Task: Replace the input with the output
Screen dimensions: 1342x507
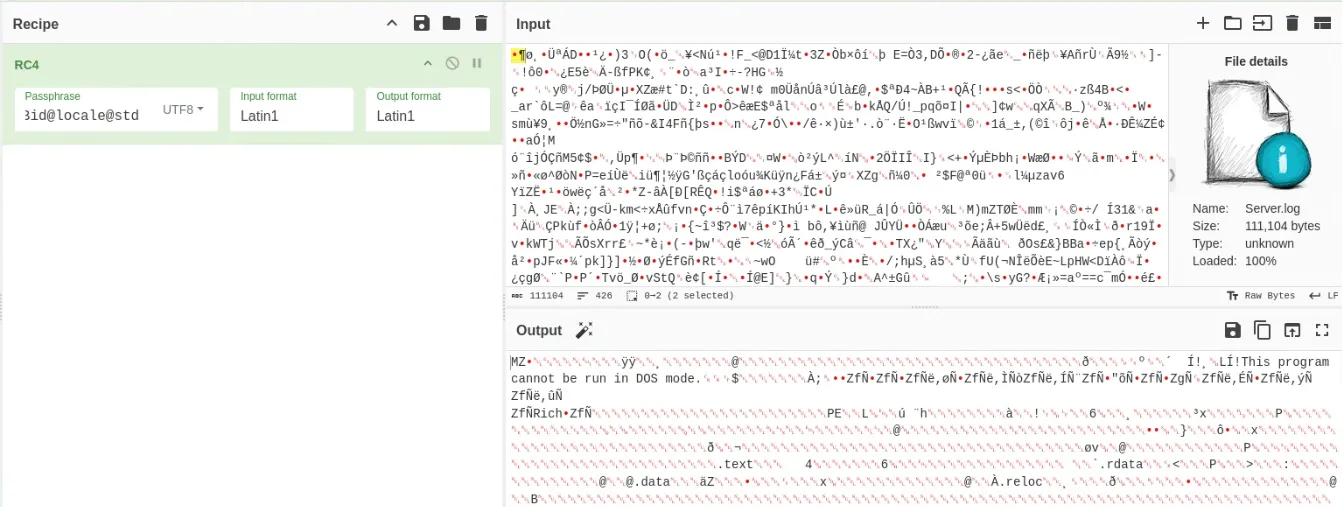Action: pyautogui.click(x=1292, y=329)
